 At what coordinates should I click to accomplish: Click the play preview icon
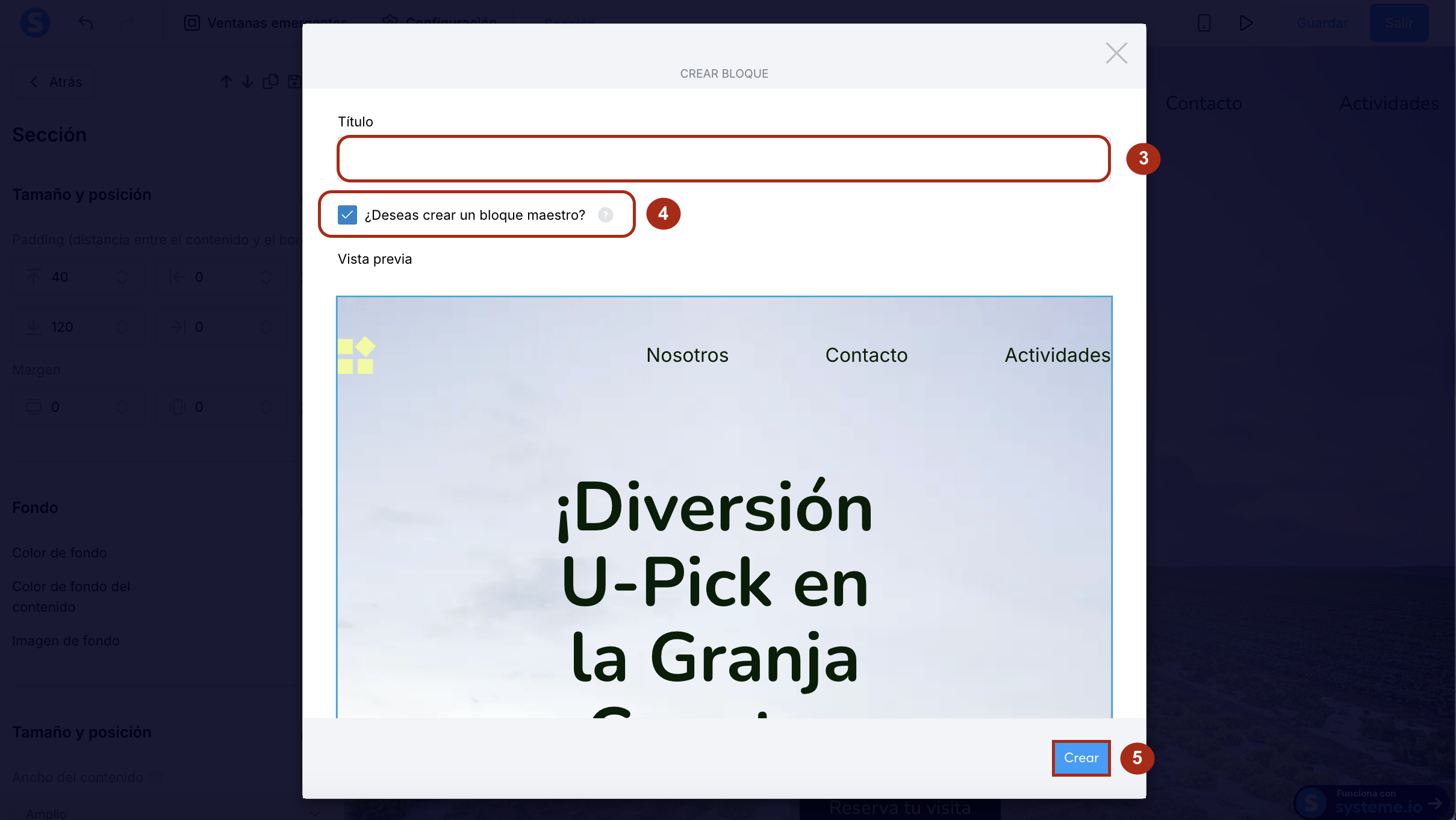[1246, 23]
